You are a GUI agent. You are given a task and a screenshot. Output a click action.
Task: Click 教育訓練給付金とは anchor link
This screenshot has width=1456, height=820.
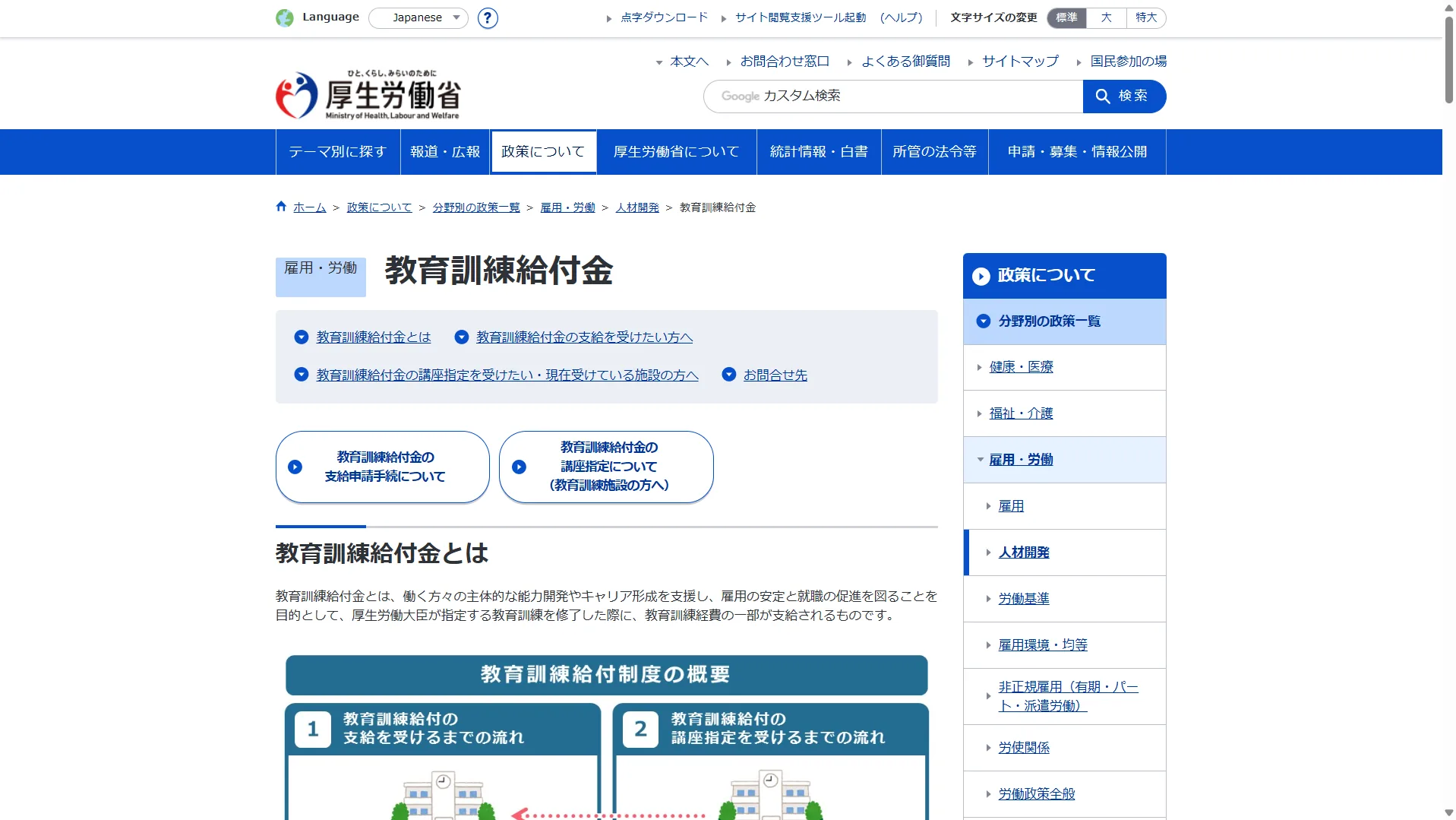tap(374, 337)
